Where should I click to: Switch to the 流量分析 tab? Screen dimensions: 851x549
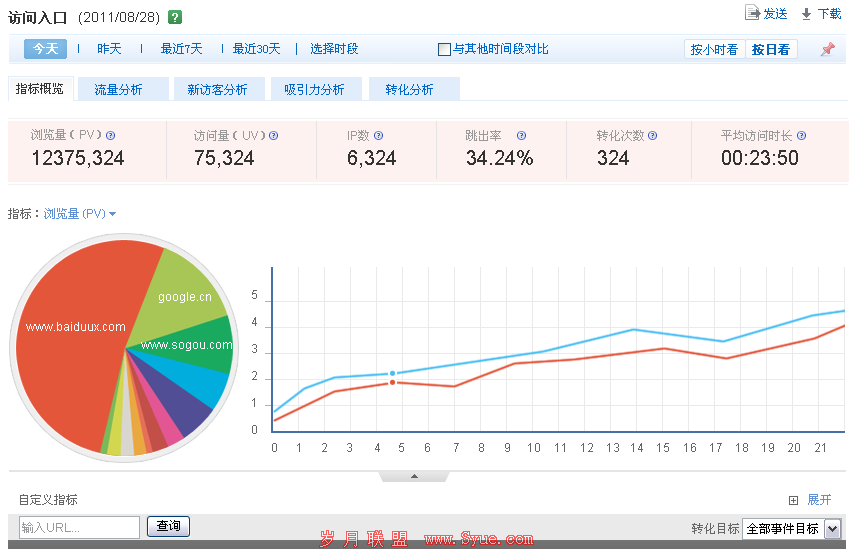pyautogui.click(x=123, y=90)
